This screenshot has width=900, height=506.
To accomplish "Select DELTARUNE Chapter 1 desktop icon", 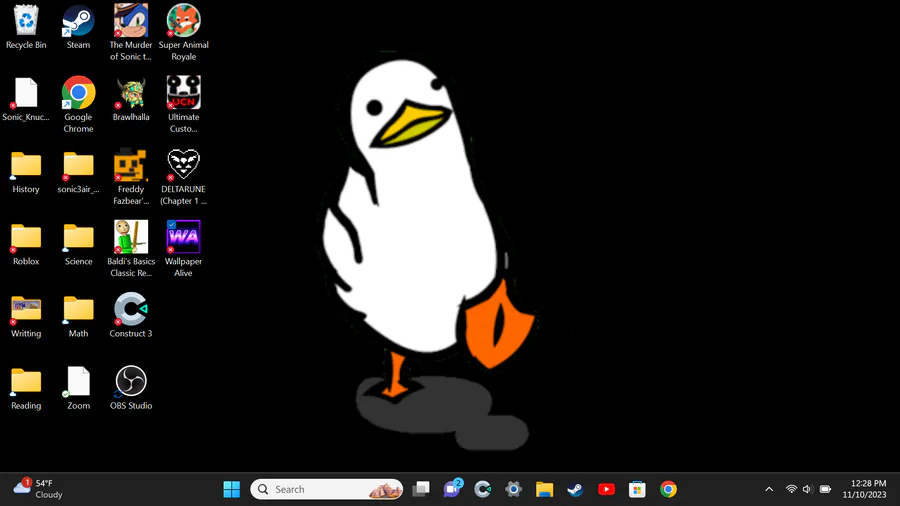I will pyautogui.click(x=184, y=177).
